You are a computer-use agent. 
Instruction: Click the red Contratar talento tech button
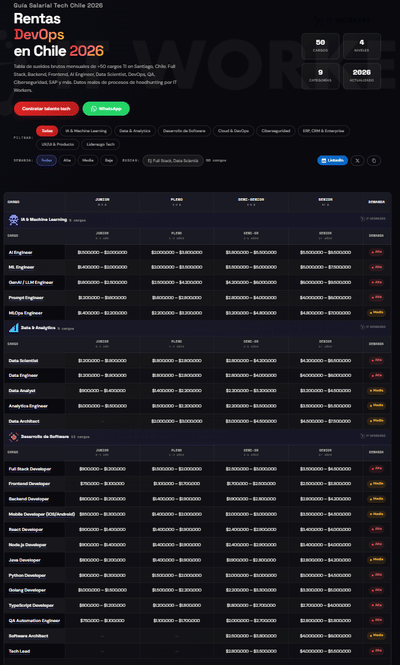[46, 109]
